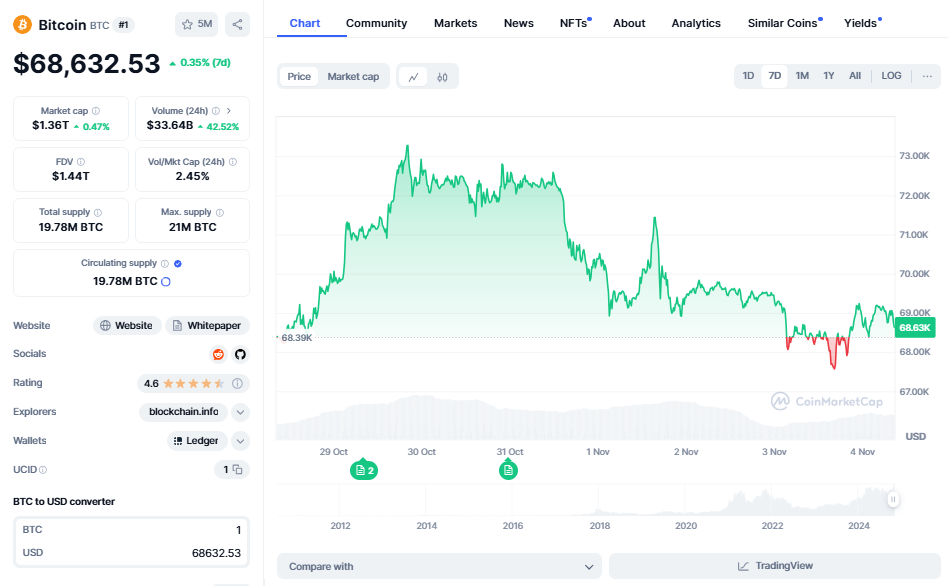
Task: Launch the TradingView chart
Action: 775,566
